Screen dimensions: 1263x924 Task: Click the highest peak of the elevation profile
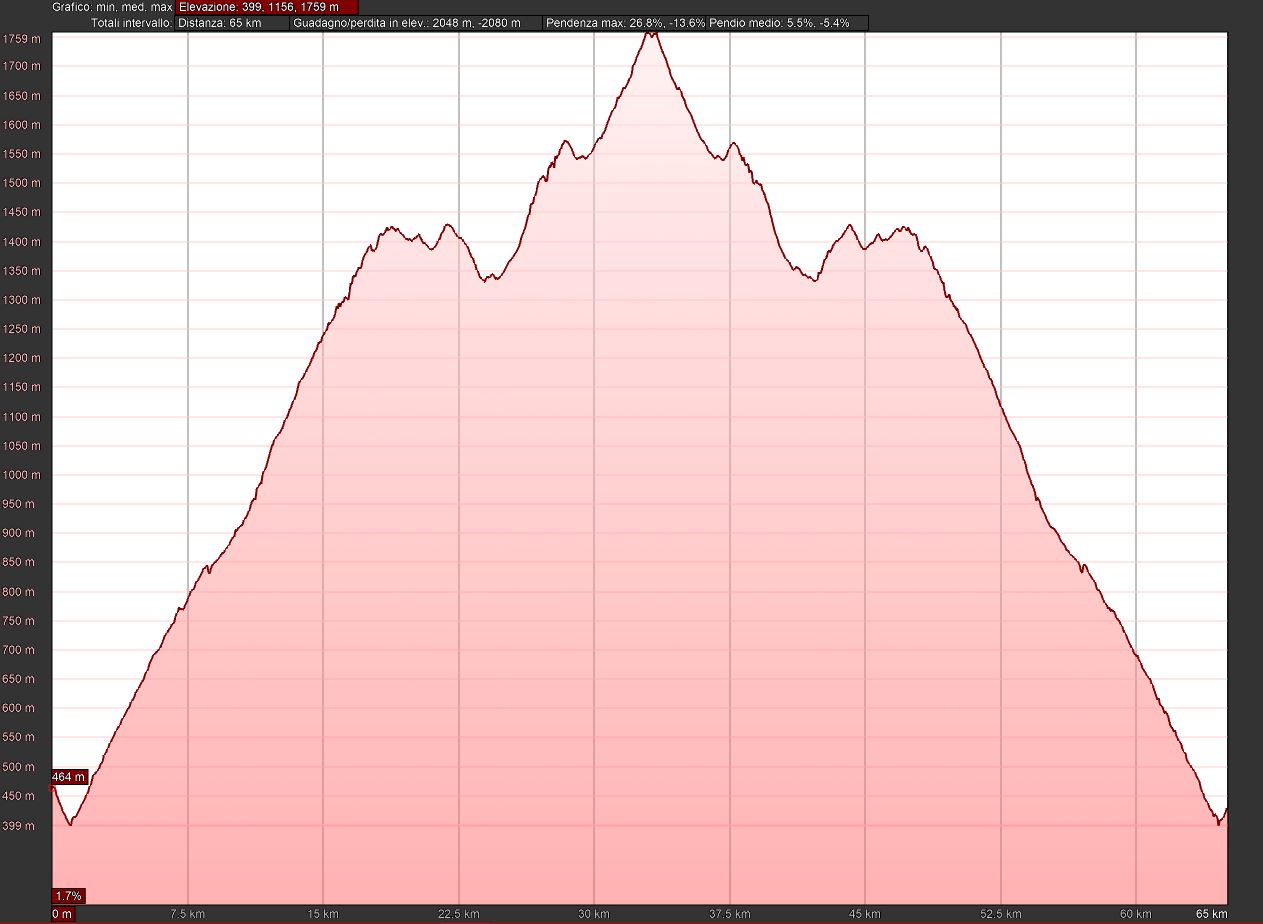651,33
